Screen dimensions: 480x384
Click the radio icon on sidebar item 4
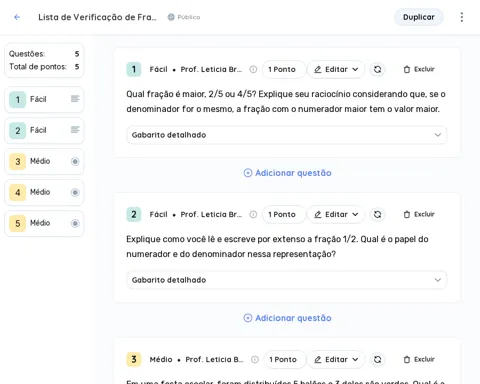[75, 192]
